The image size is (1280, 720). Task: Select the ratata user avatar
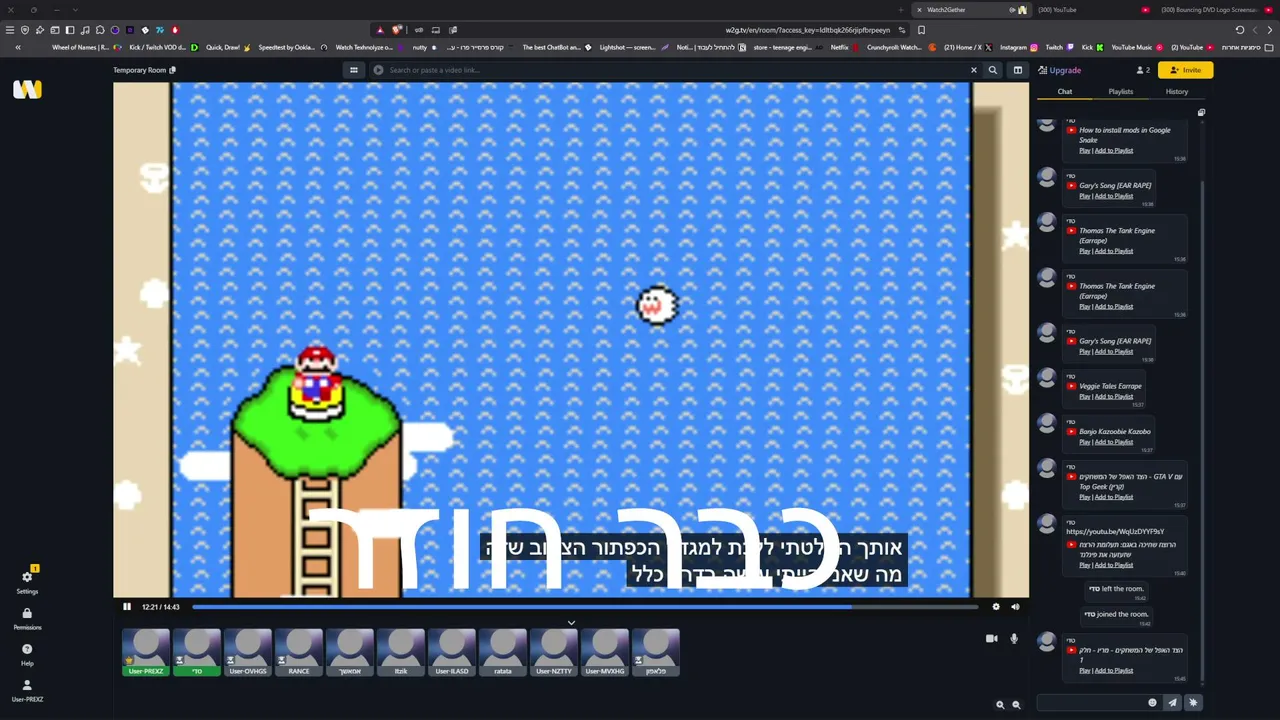[503, 652]
